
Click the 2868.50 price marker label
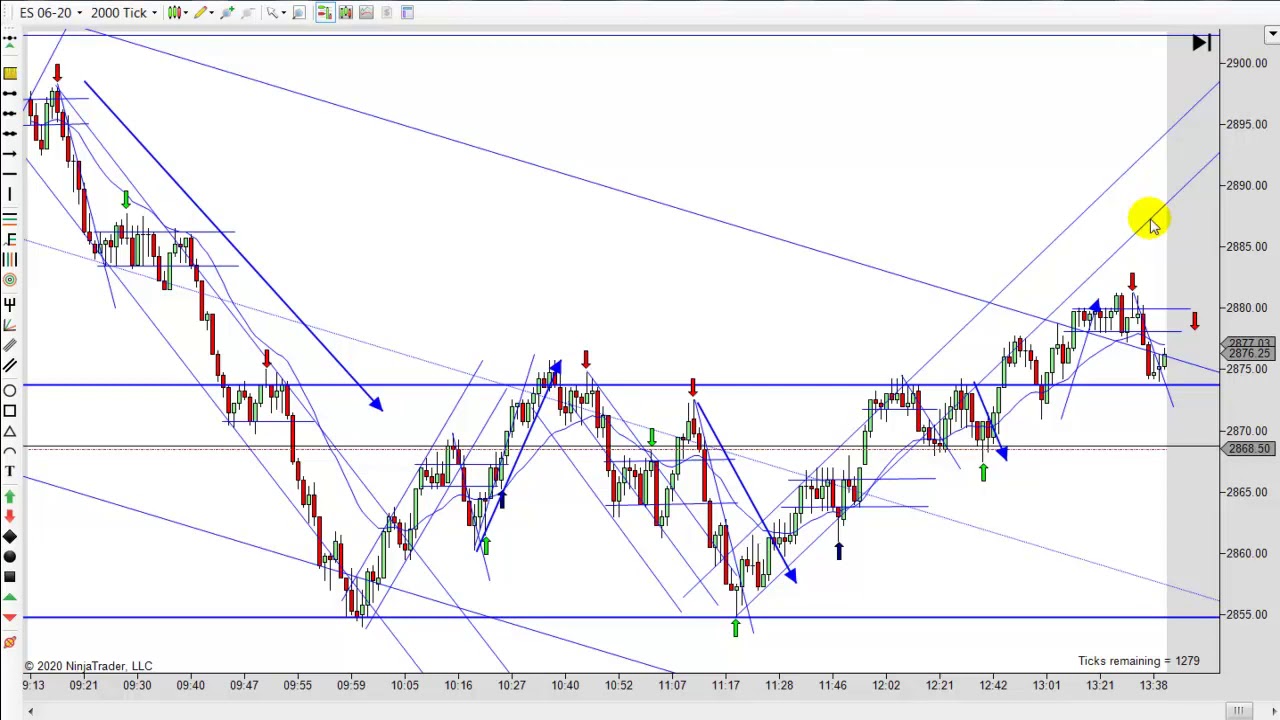tap(1248, 449)
